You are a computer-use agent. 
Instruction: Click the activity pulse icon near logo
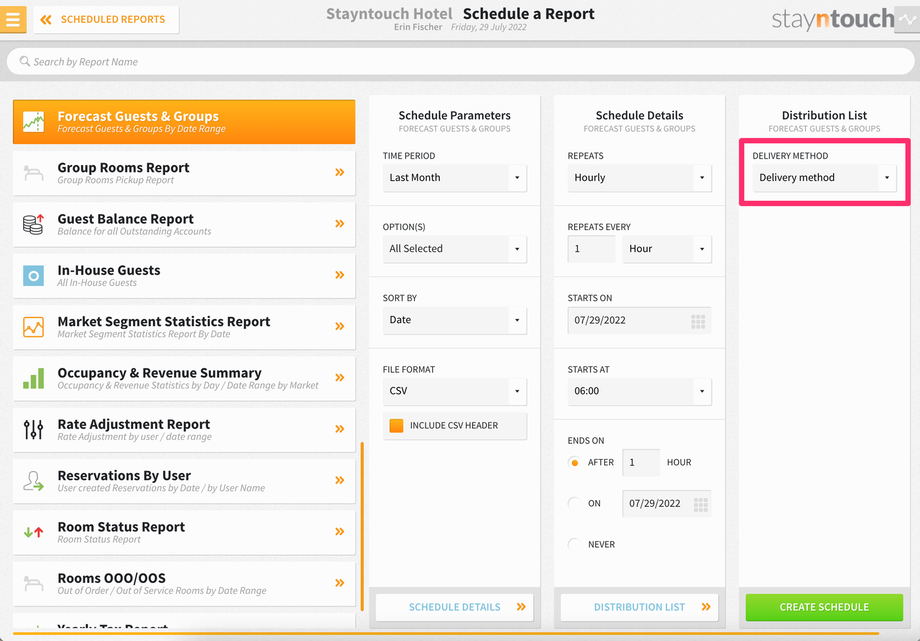pyautogui.click(x=907, y=19)
